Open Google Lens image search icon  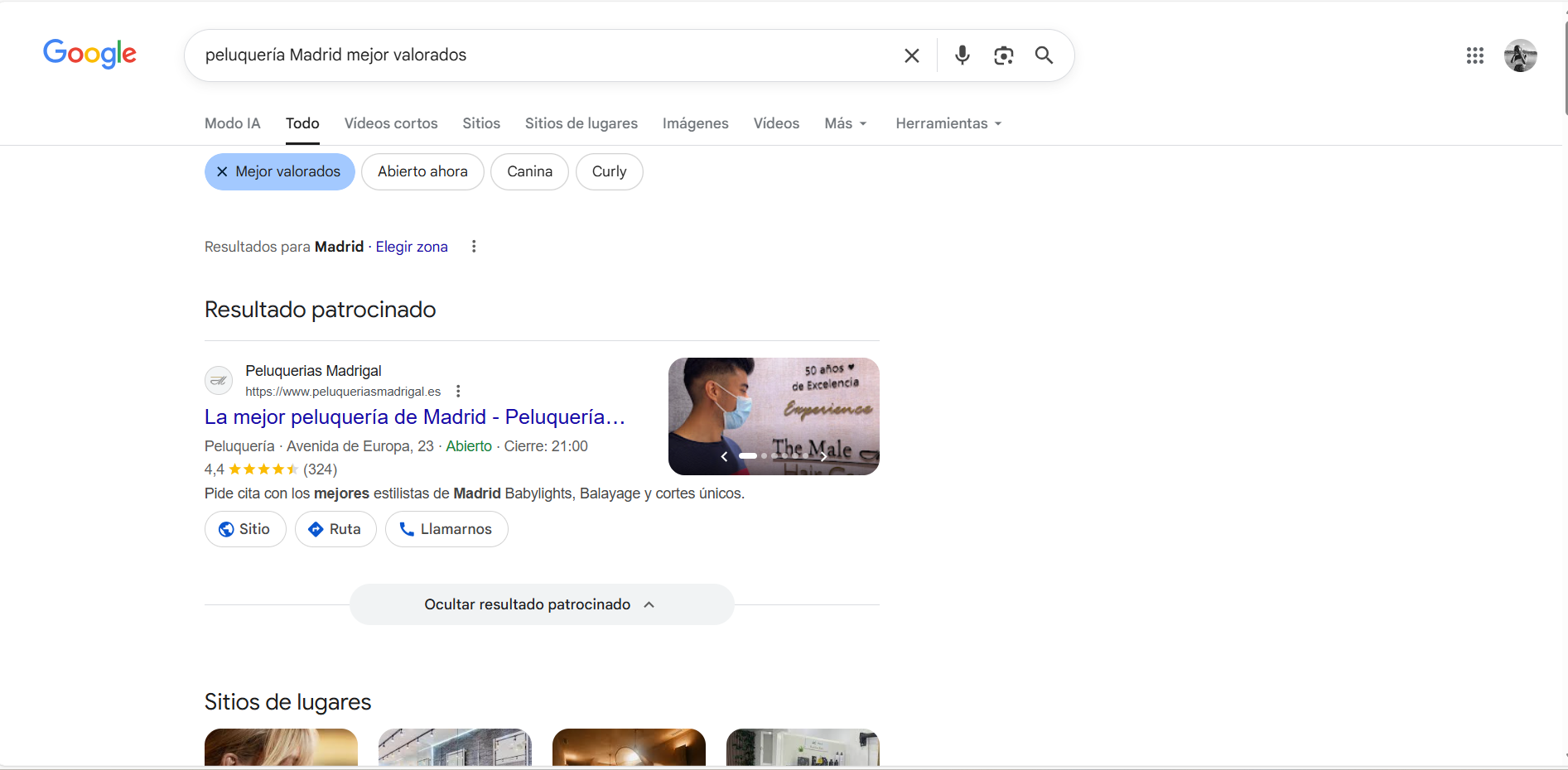1003,55
